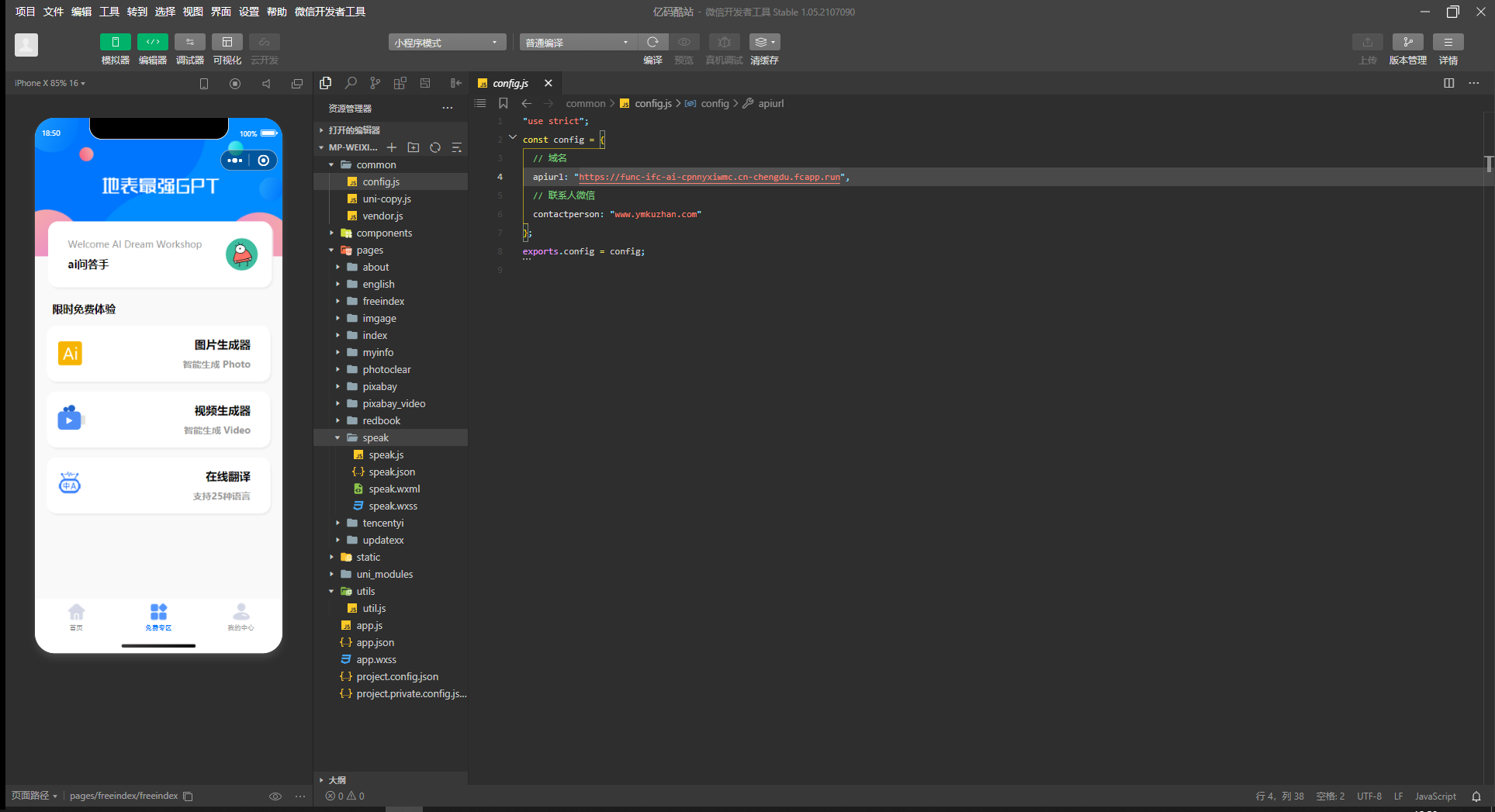Expand the components folder
This screenshot has height=812, width=1495.
click(384, 233)
